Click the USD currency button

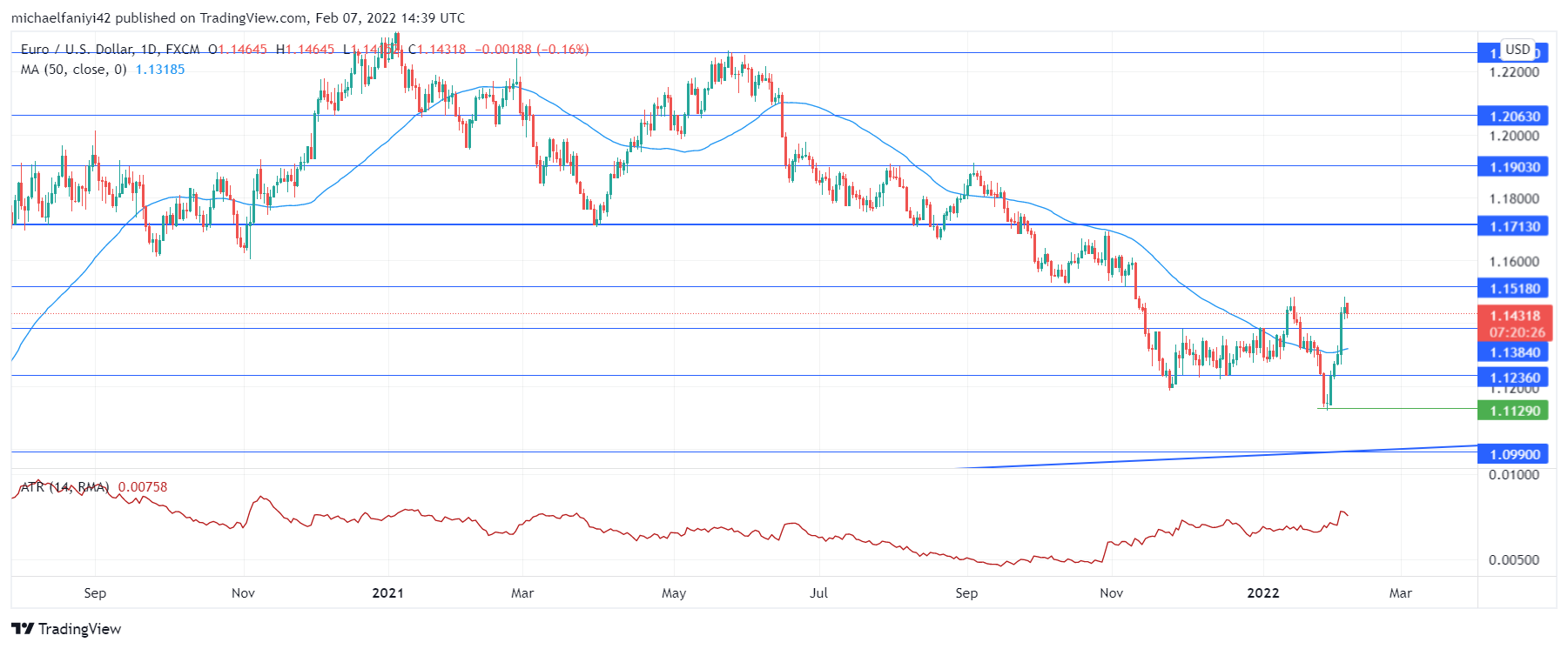pyautogui.click(x=1518, y=50)
